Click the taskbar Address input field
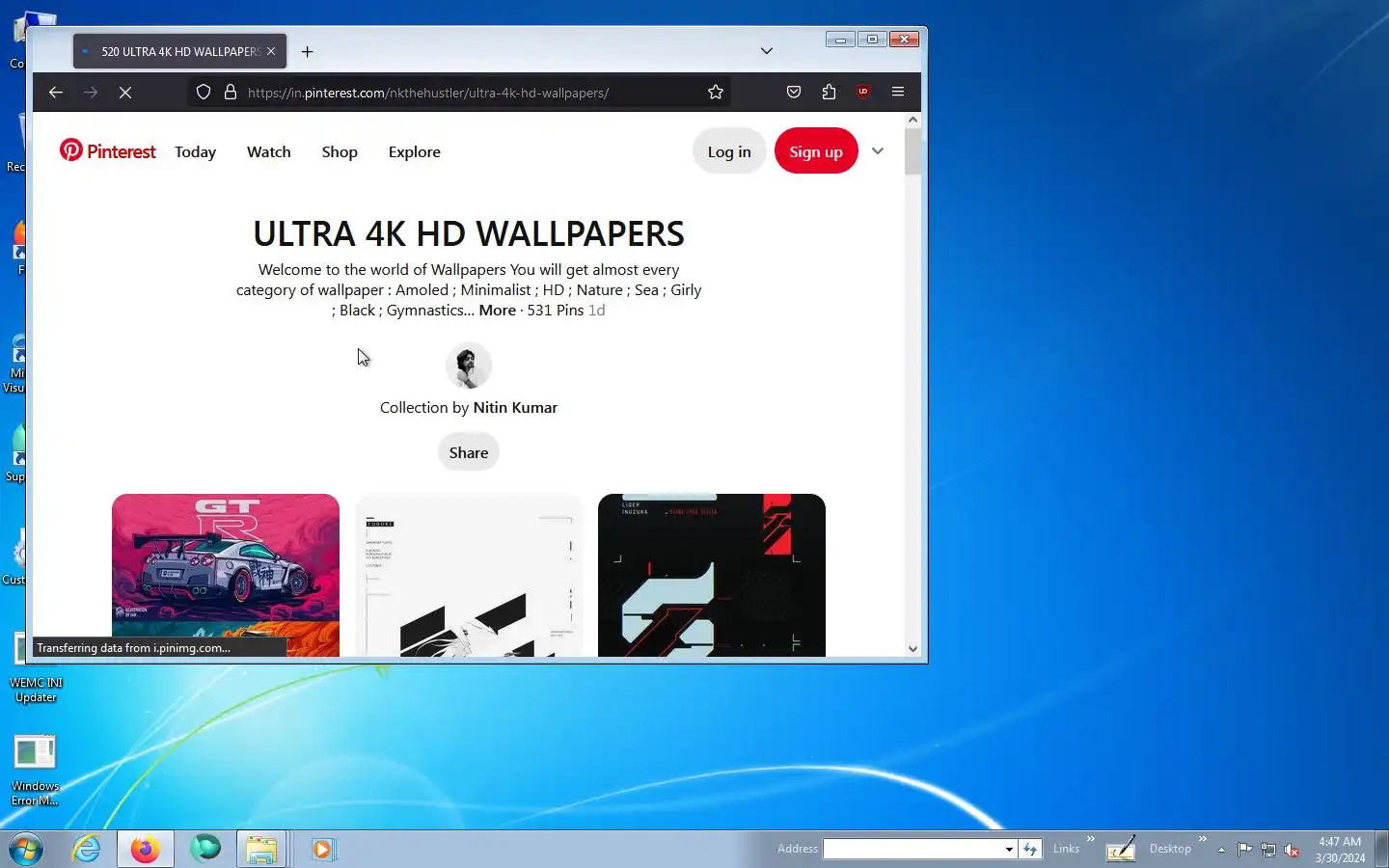Viewport: 1389px width, 868px height. tap(912, 849)
